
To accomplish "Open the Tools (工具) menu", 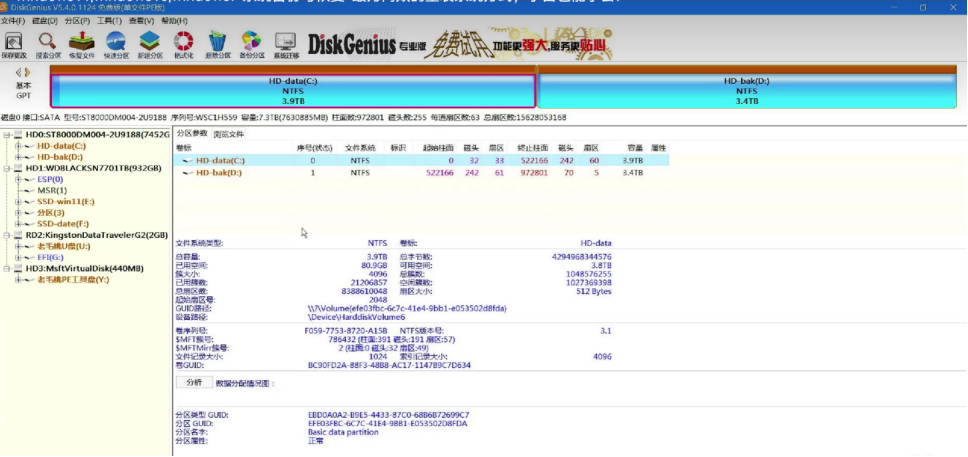I will (x=109, y=21).
